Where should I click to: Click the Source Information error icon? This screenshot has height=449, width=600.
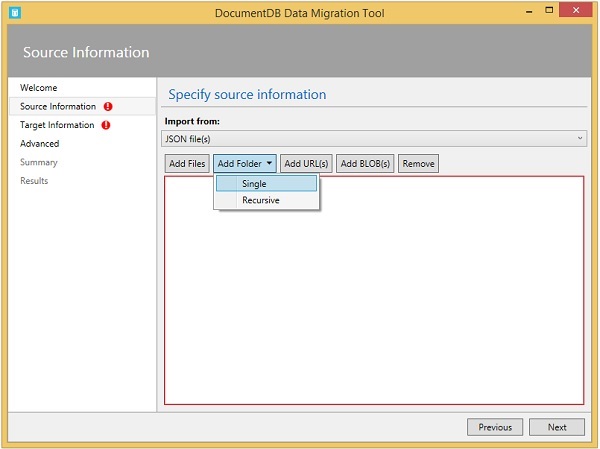(107, 106)
